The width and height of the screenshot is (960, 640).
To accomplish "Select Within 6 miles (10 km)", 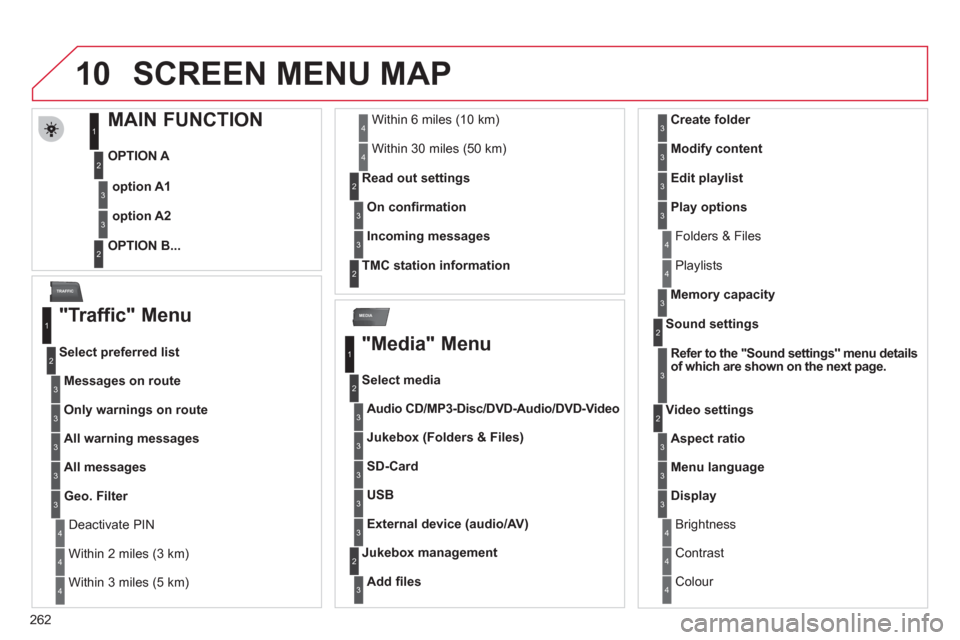I will (435, 119).
